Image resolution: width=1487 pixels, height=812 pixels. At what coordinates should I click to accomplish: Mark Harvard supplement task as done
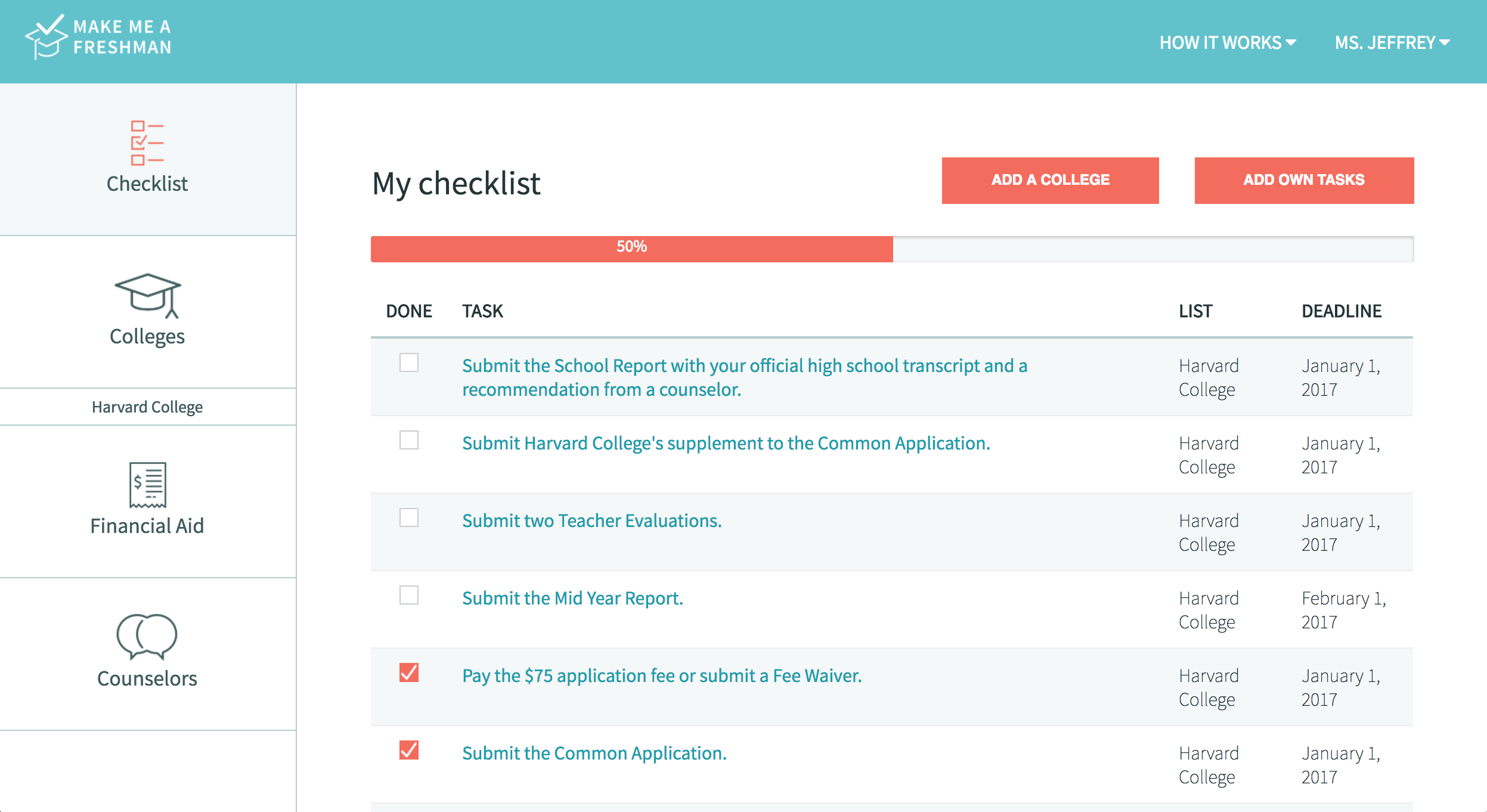point(409,440)
